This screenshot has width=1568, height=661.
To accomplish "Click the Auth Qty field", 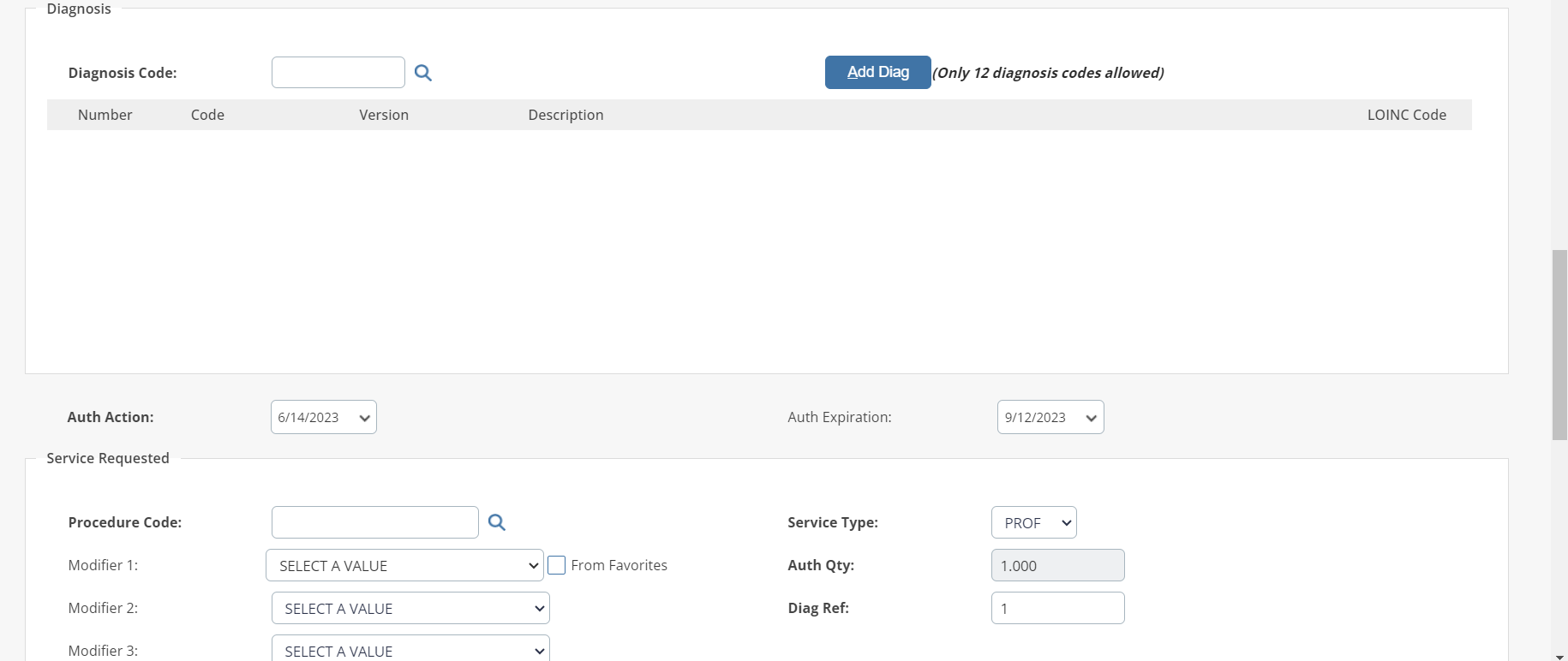I will [1058, 565].
